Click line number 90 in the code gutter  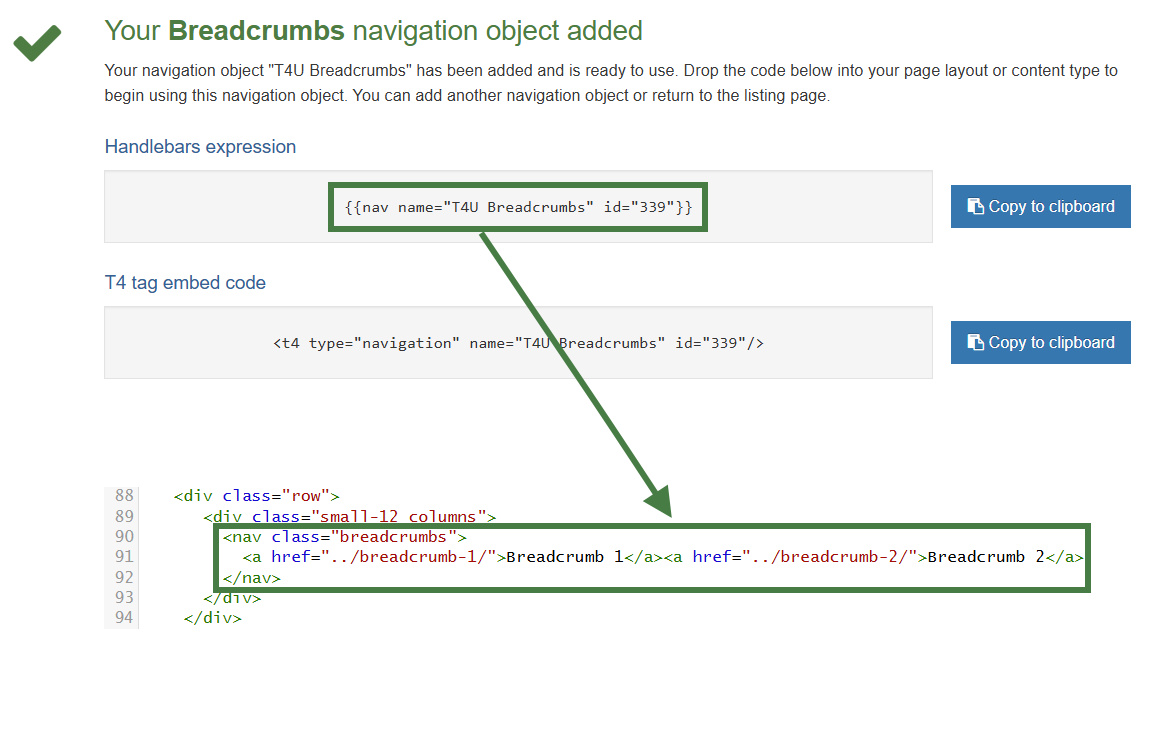coord(122,536)
